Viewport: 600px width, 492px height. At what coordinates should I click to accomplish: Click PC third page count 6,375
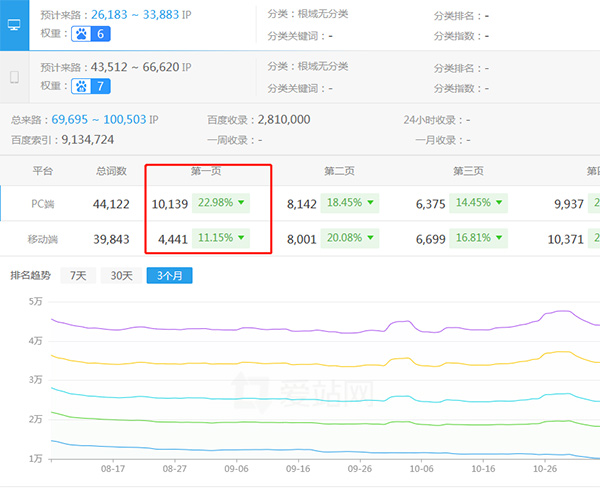[430, 204]
